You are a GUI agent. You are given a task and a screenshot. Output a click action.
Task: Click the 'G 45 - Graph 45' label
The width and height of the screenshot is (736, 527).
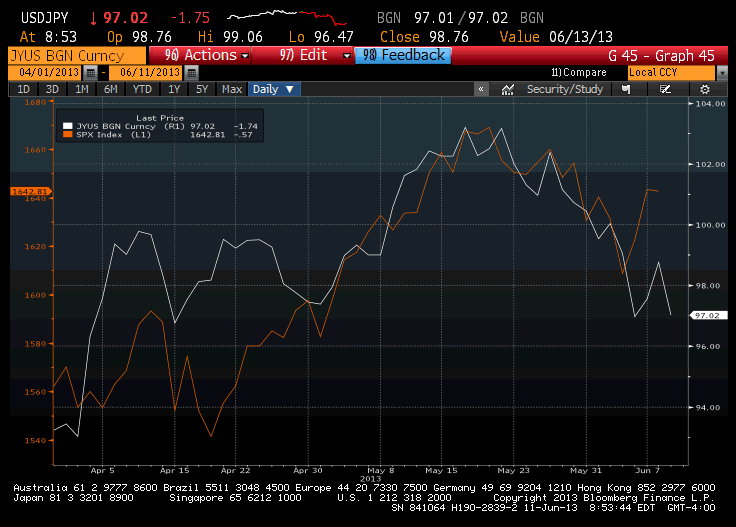point(661,56)
